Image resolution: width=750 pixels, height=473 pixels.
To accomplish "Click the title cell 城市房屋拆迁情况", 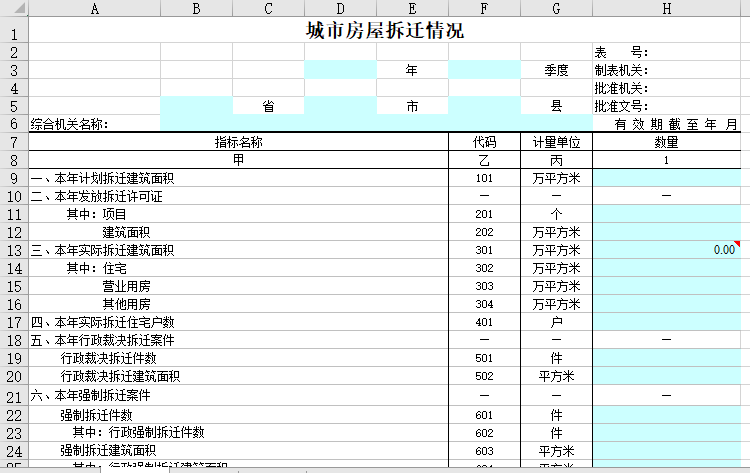I will coord(384,31).
